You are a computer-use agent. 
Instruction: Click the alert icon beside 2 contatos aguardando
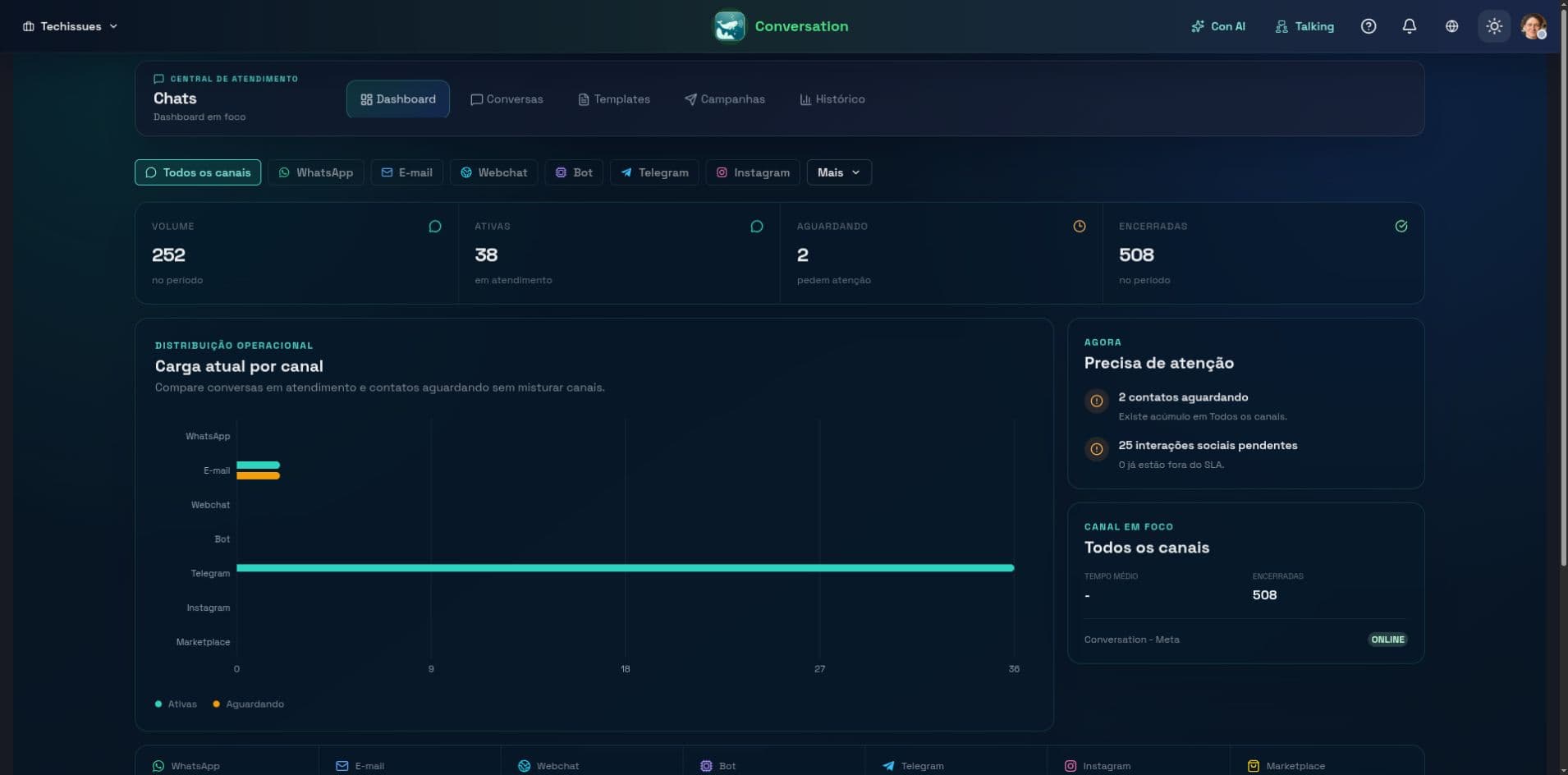(1096, 401)
